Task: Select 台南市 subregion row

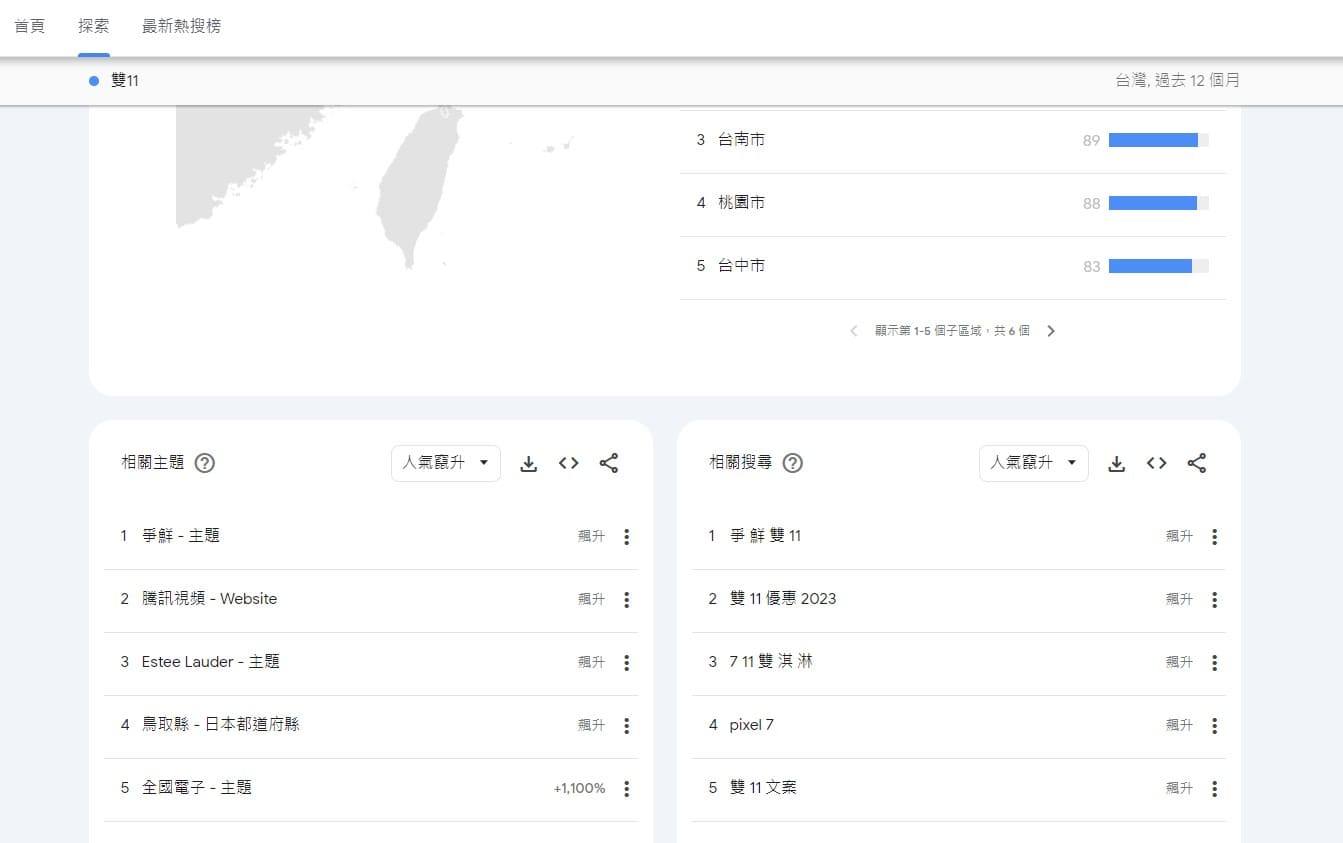Action: coord(952,141)
